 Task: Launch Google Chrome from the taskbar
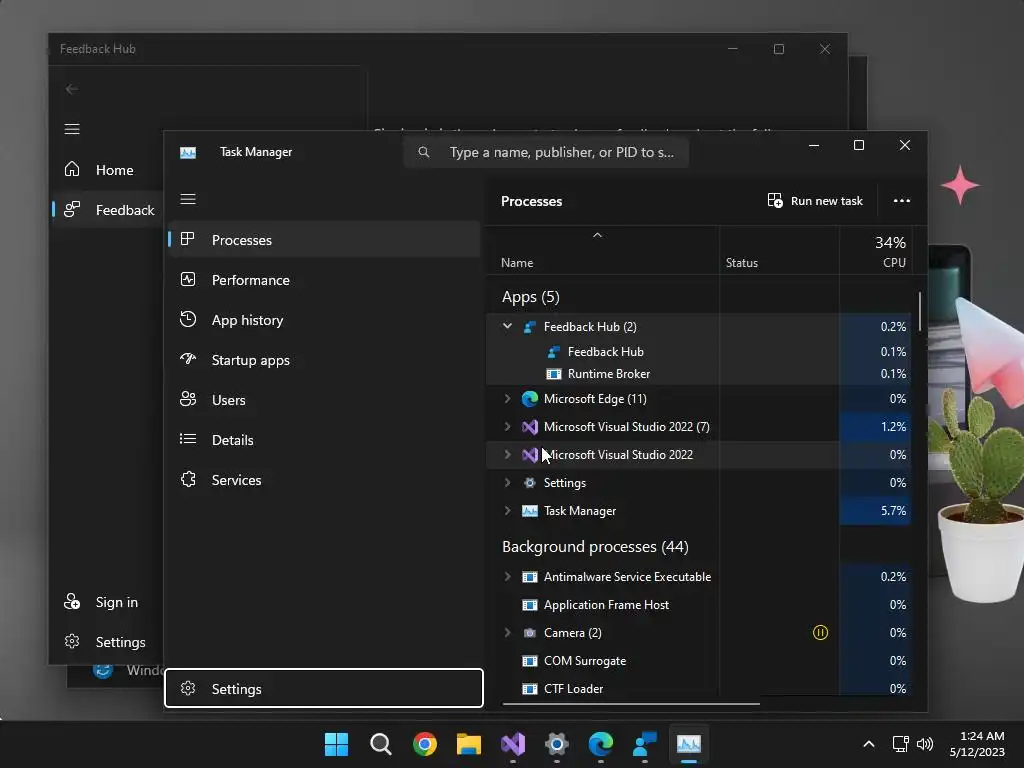point(424,744)
